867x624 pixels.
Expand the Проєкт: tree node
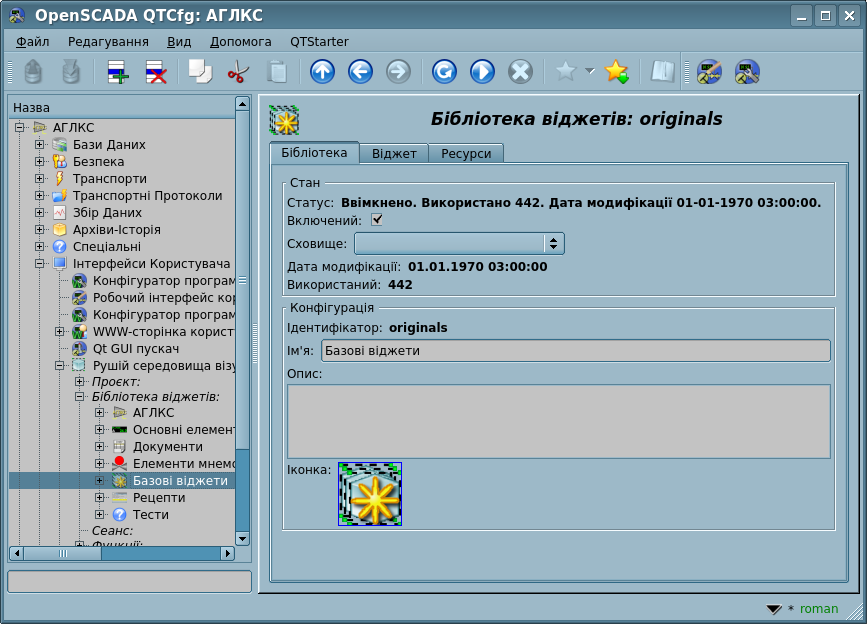(x=79, y=382)
